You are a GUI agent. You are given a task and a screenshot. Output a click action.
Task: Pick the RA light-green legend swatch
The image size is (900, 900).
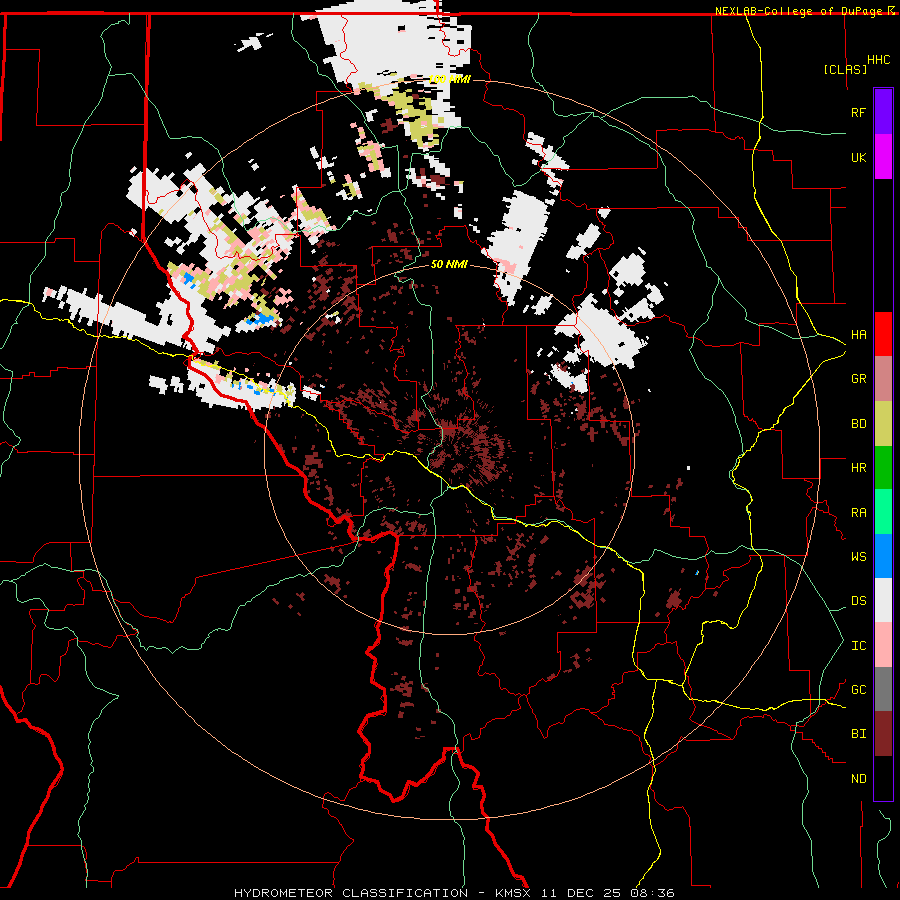[x=883, y=512]
